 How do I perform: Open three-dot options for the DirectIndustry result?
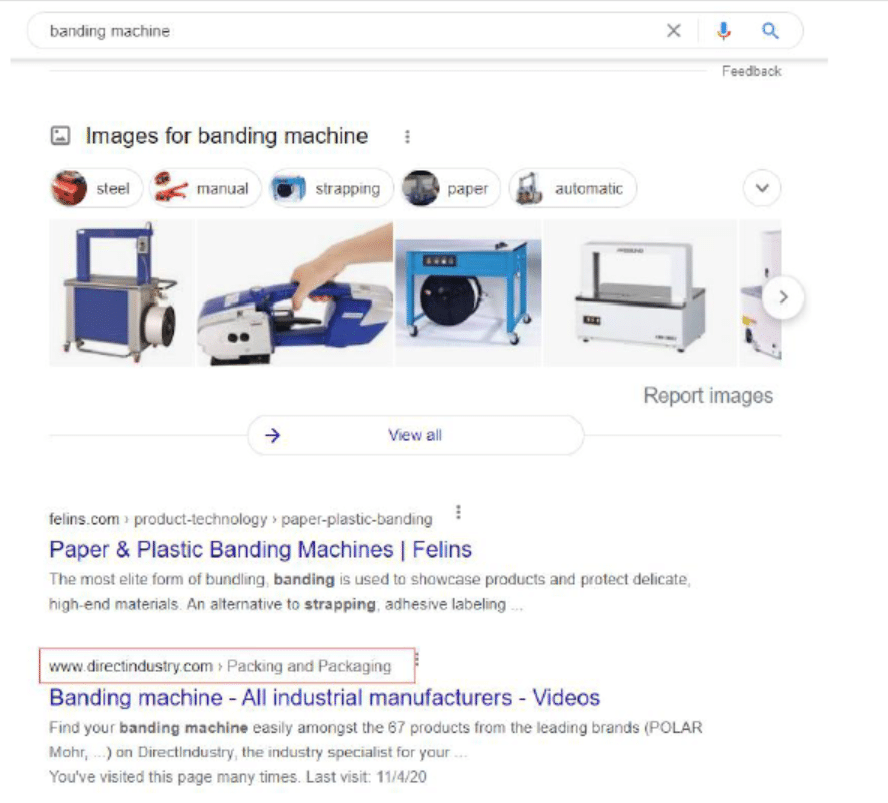click(x=417, y=659)
